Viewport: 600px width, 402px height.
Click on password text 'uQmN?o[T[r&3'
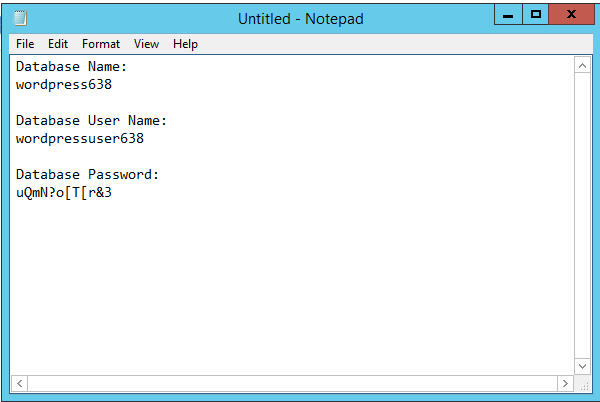(64, 192)
